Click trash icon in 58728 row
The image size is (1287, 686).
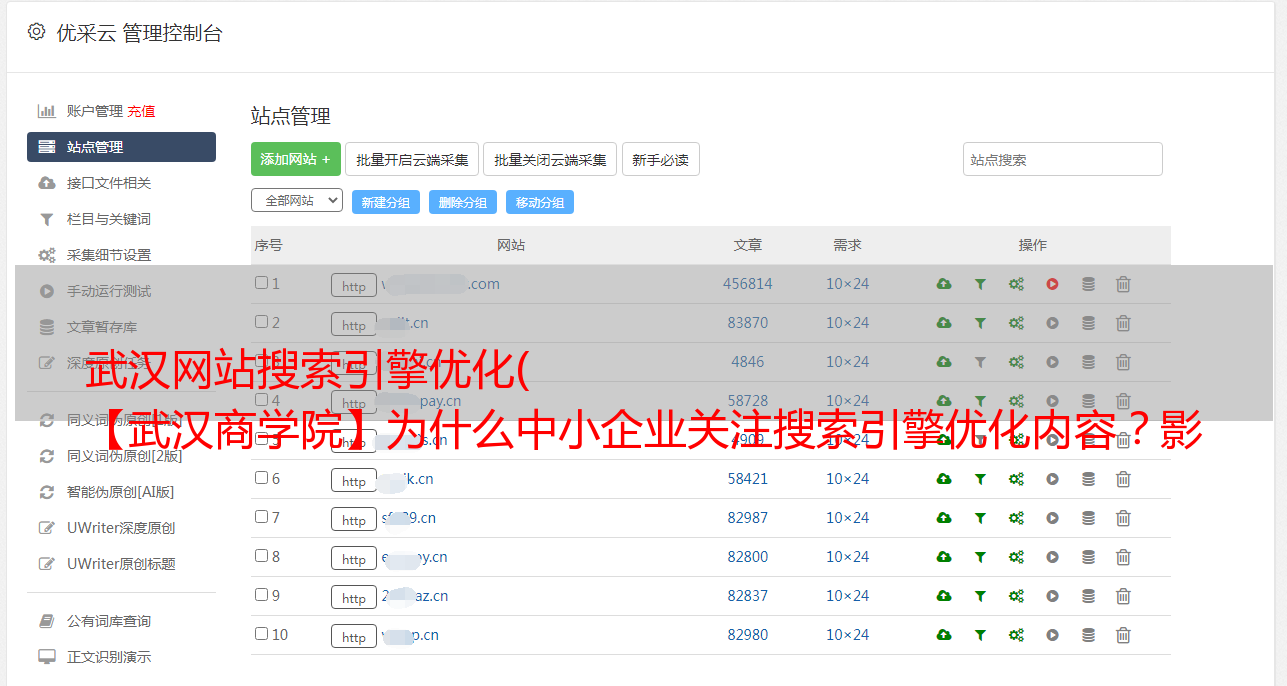coord(1123,401)
